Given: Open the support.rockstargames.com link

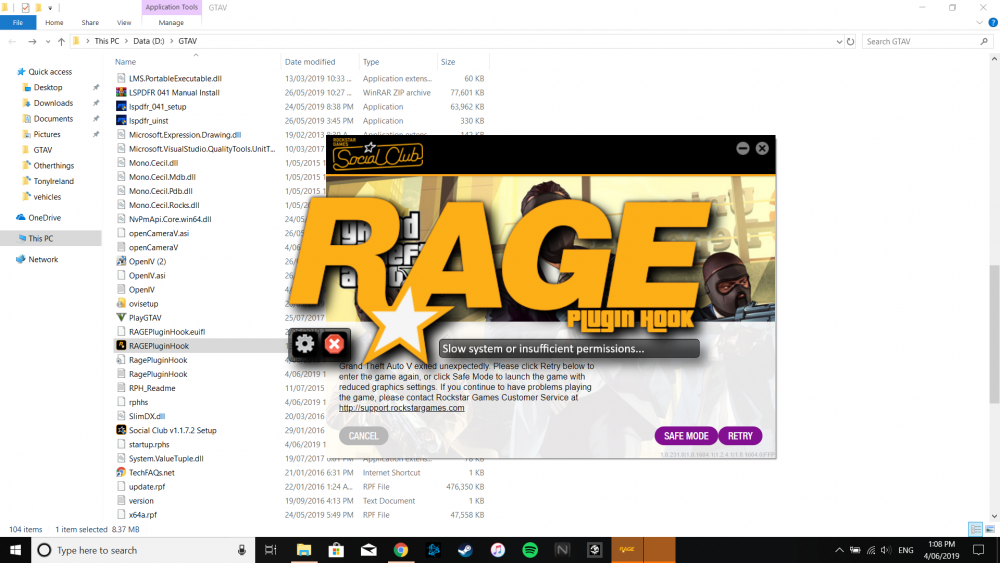Looking at the screenshot, I should [x=401, y=408].
